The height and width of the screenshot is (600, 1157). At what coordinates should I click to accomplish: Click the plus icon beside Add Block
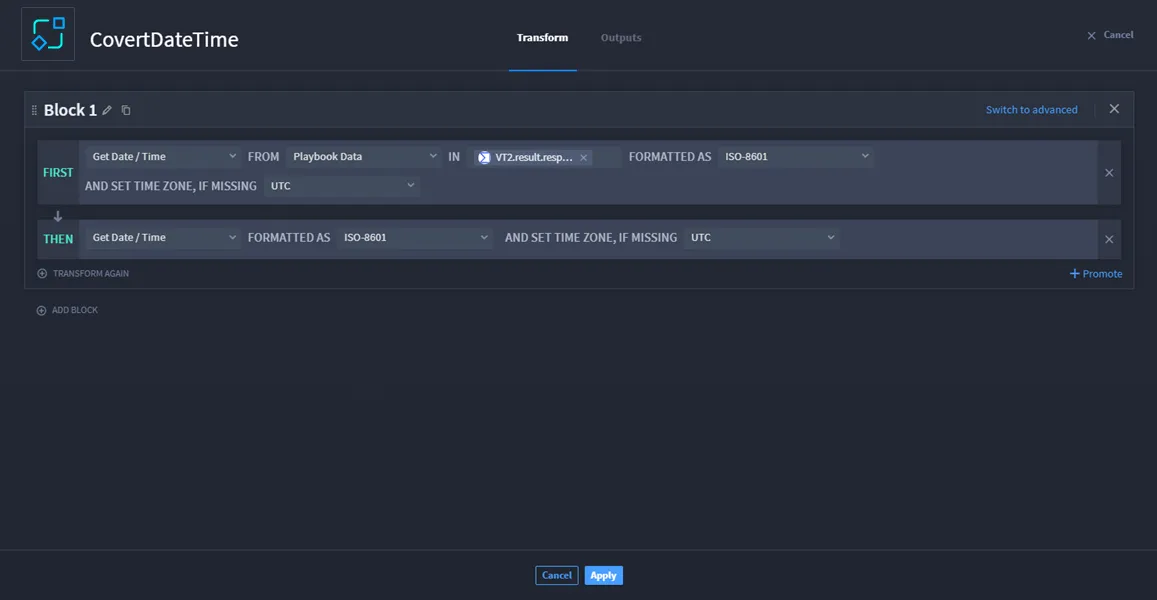pos(41,310)
